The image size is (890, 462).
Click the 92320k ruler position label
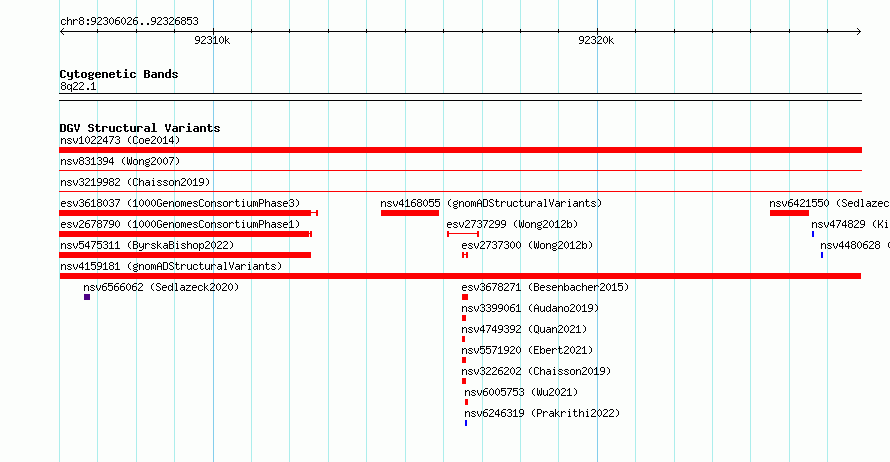point(596,40)
